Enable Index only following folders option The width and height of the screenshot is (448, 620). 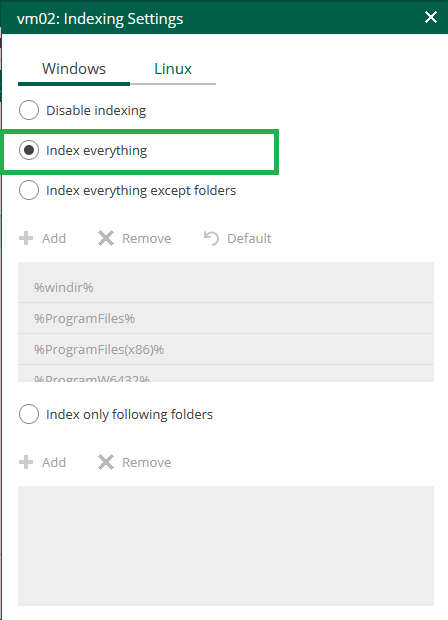point(29,414)
